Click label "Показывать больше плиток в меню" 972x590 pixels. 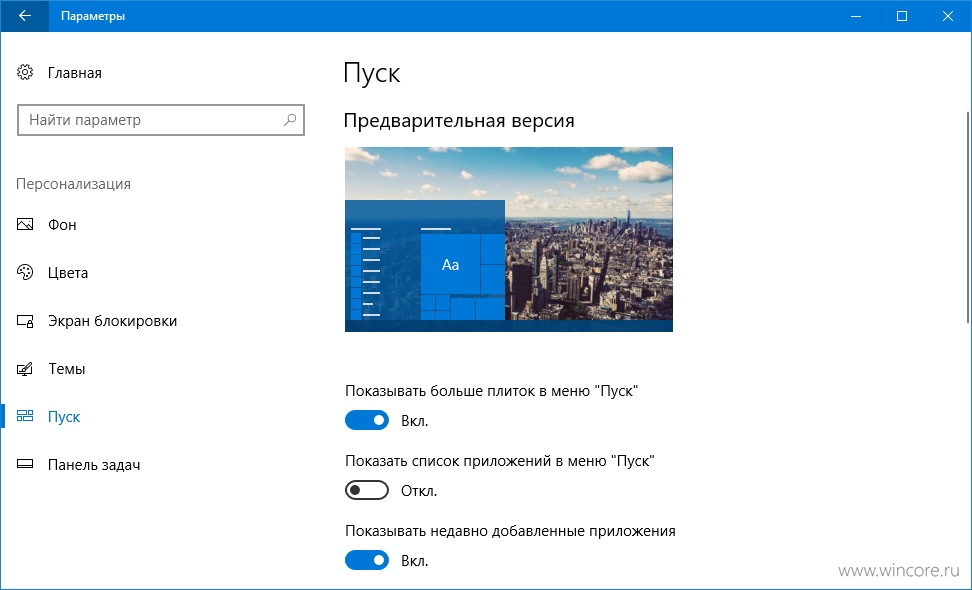click(492, 391)
